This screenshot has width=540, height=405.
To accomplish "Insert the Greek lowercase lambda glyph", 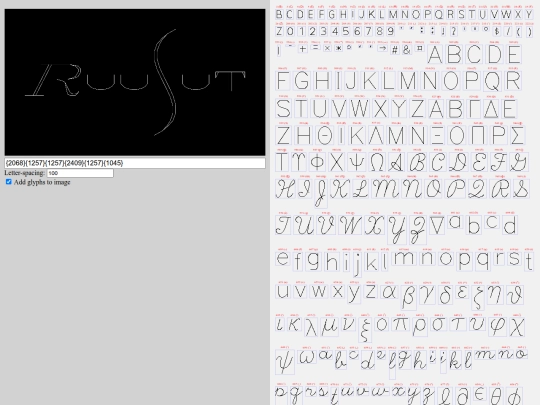I will [311, 326].
